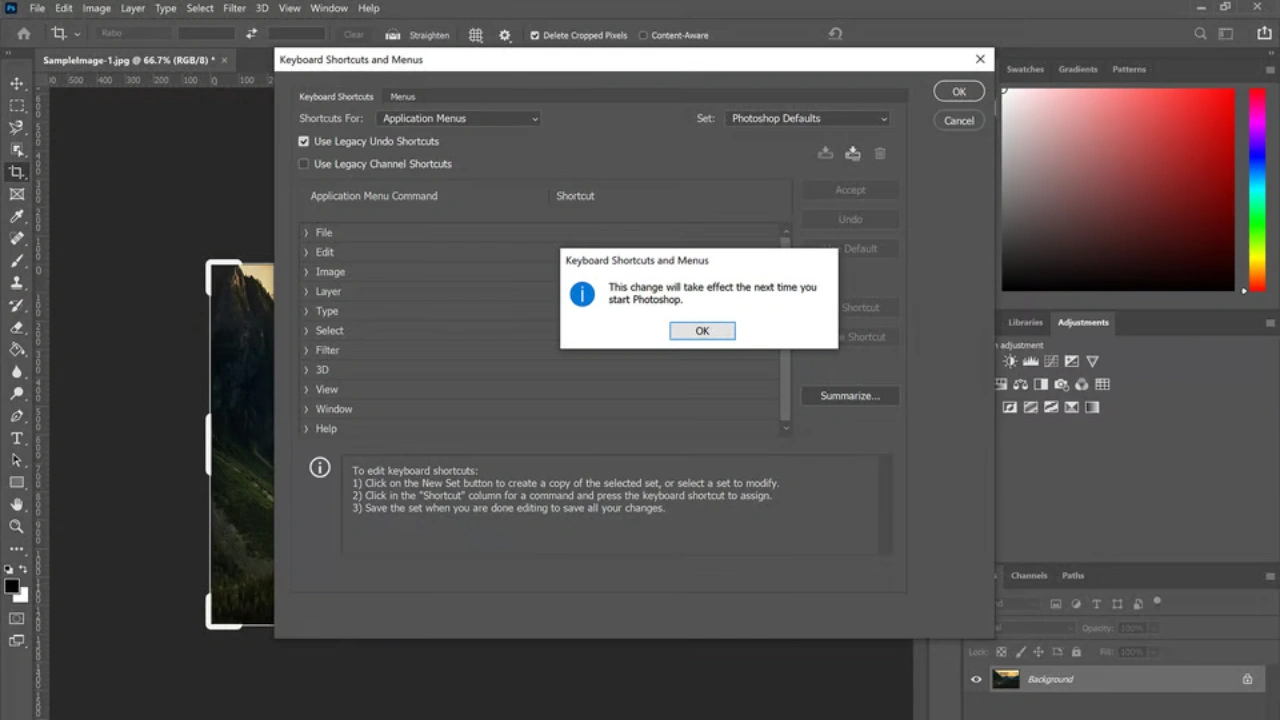Enable Use Legacy Channel Shortcuts
1280x720 pixels.
coord(304,163)
